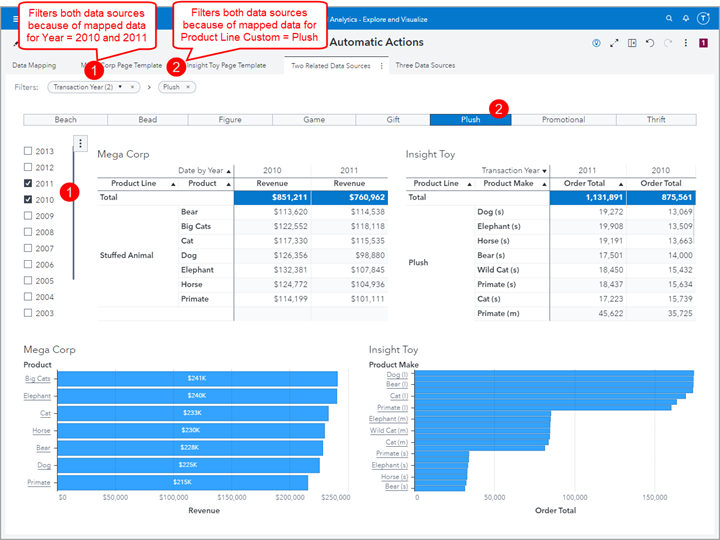Remove the Plush filter breadcrumb with its x
The image size is (720, 540).
click(188, 87)
